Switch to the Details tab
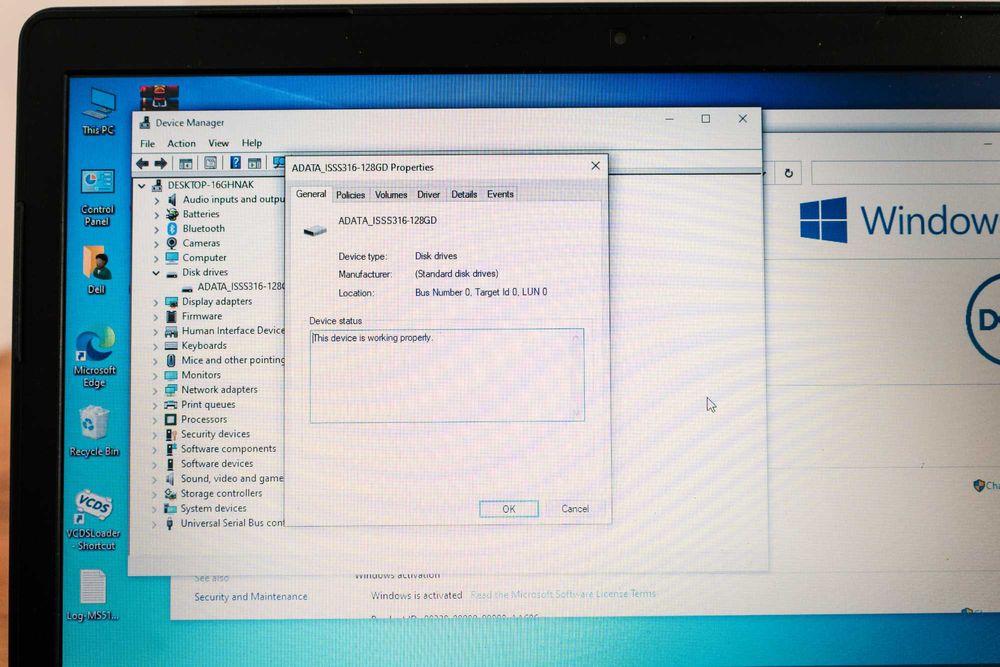 click(464, 194)
